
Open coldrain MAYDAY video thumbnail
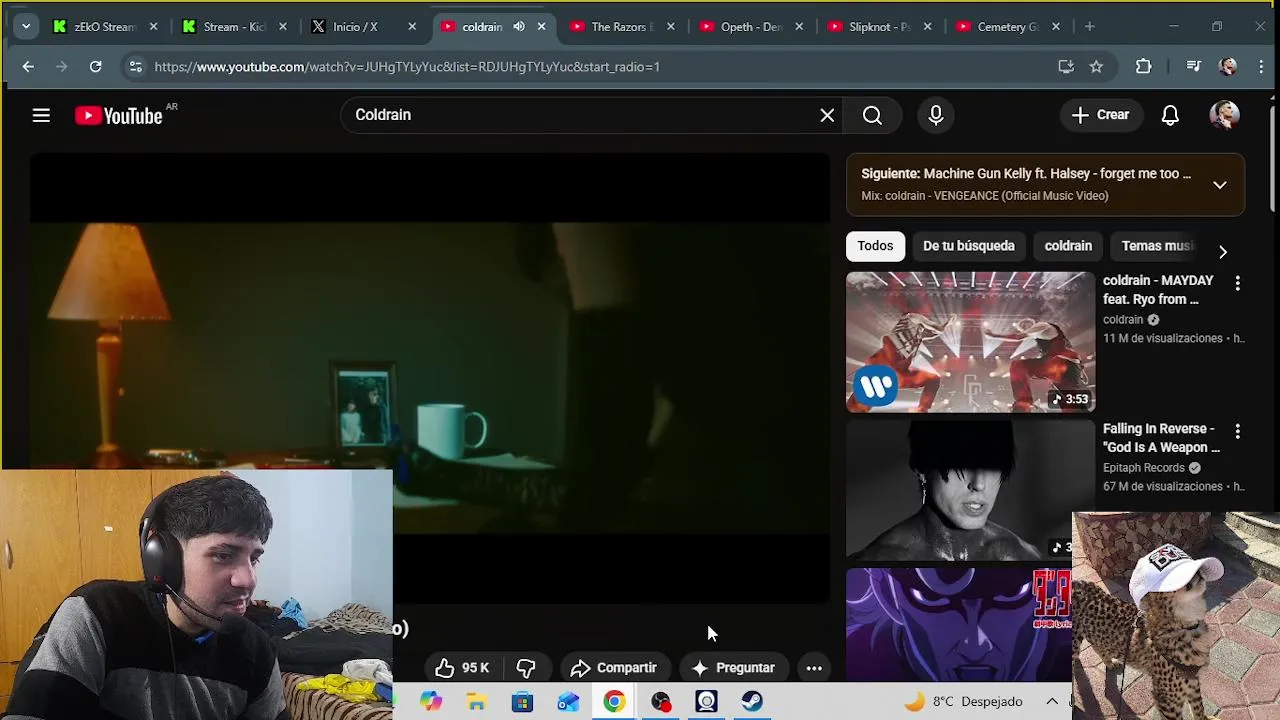[970, 342]
